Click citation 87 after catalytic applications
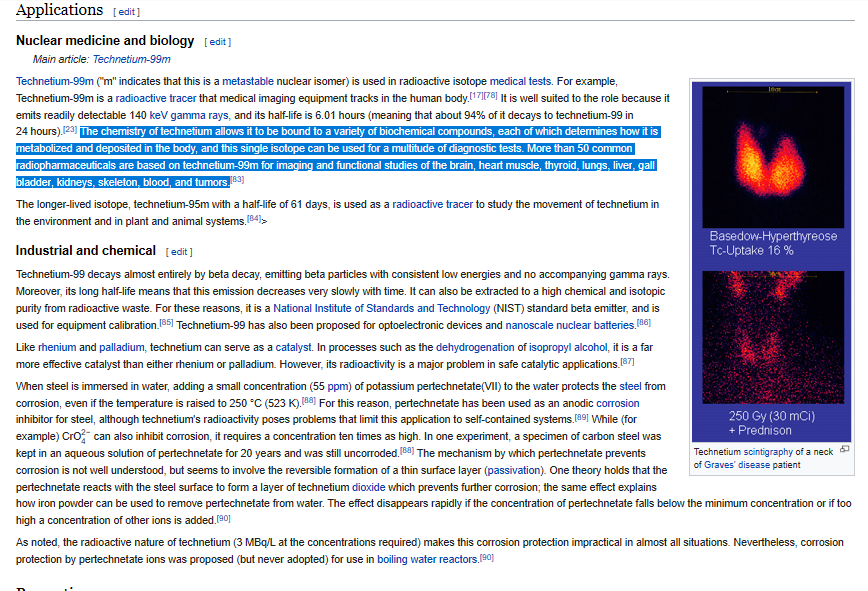 point(627,361)
